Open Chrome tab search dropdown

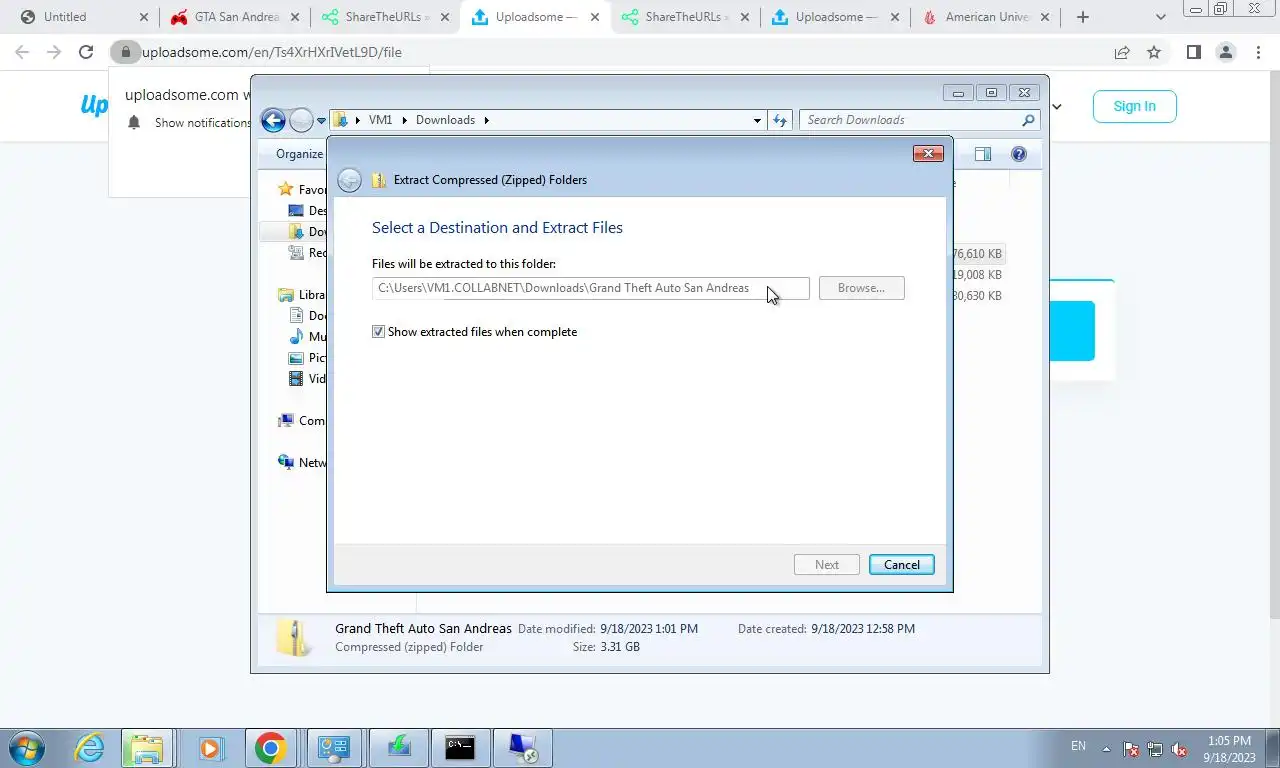pyautogui.click(x=1160, y=17)
